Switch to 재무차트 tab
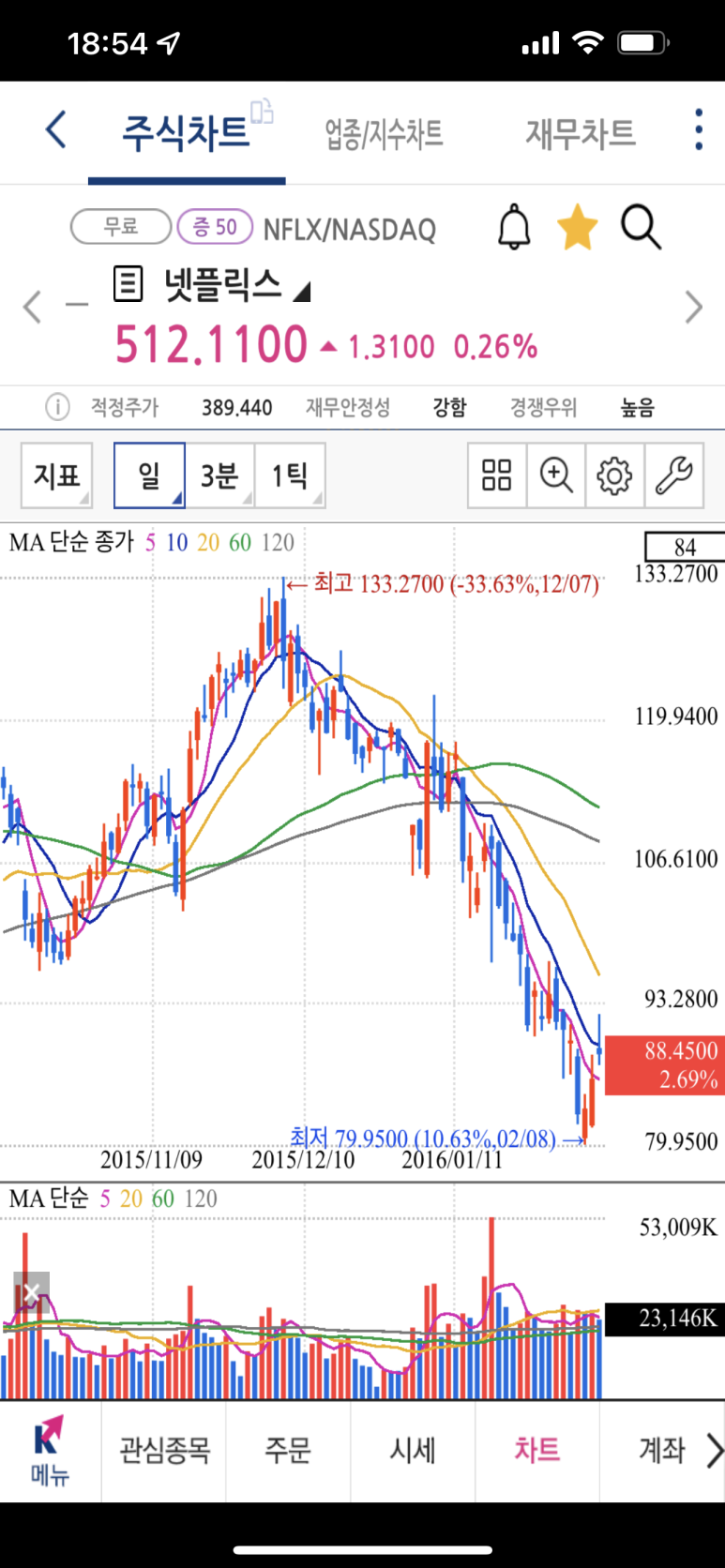Viewport: 725px width, 1568px height. click(x=581, y=133)
